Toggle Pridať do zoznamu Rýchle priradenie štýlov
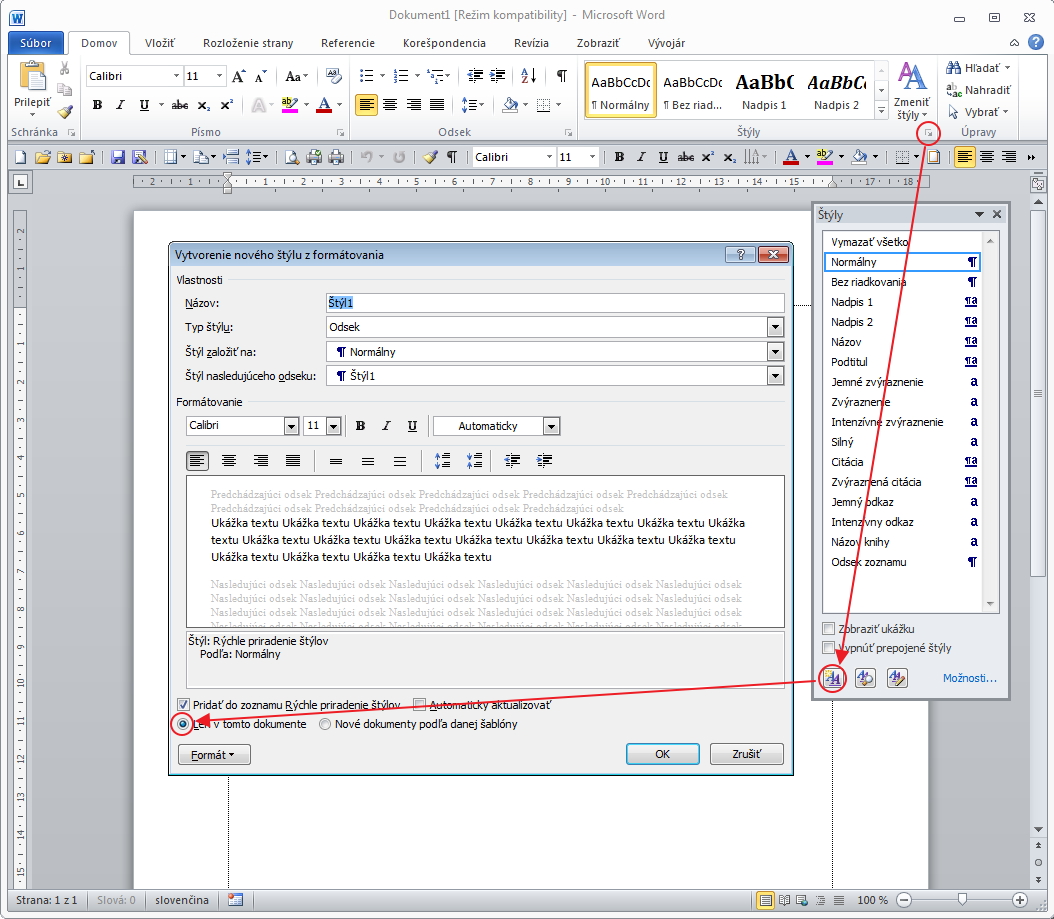Image resolution: width=1054 pixels, height=919 pixels. click(183, 705)
